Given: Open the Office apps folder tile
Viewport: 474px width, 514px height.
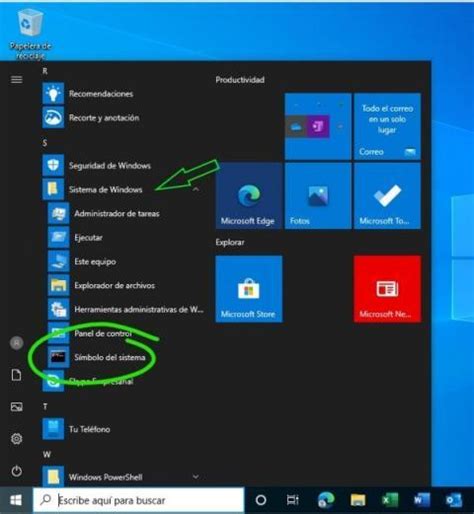Looking at the screenshot, I should coord(318,127).
